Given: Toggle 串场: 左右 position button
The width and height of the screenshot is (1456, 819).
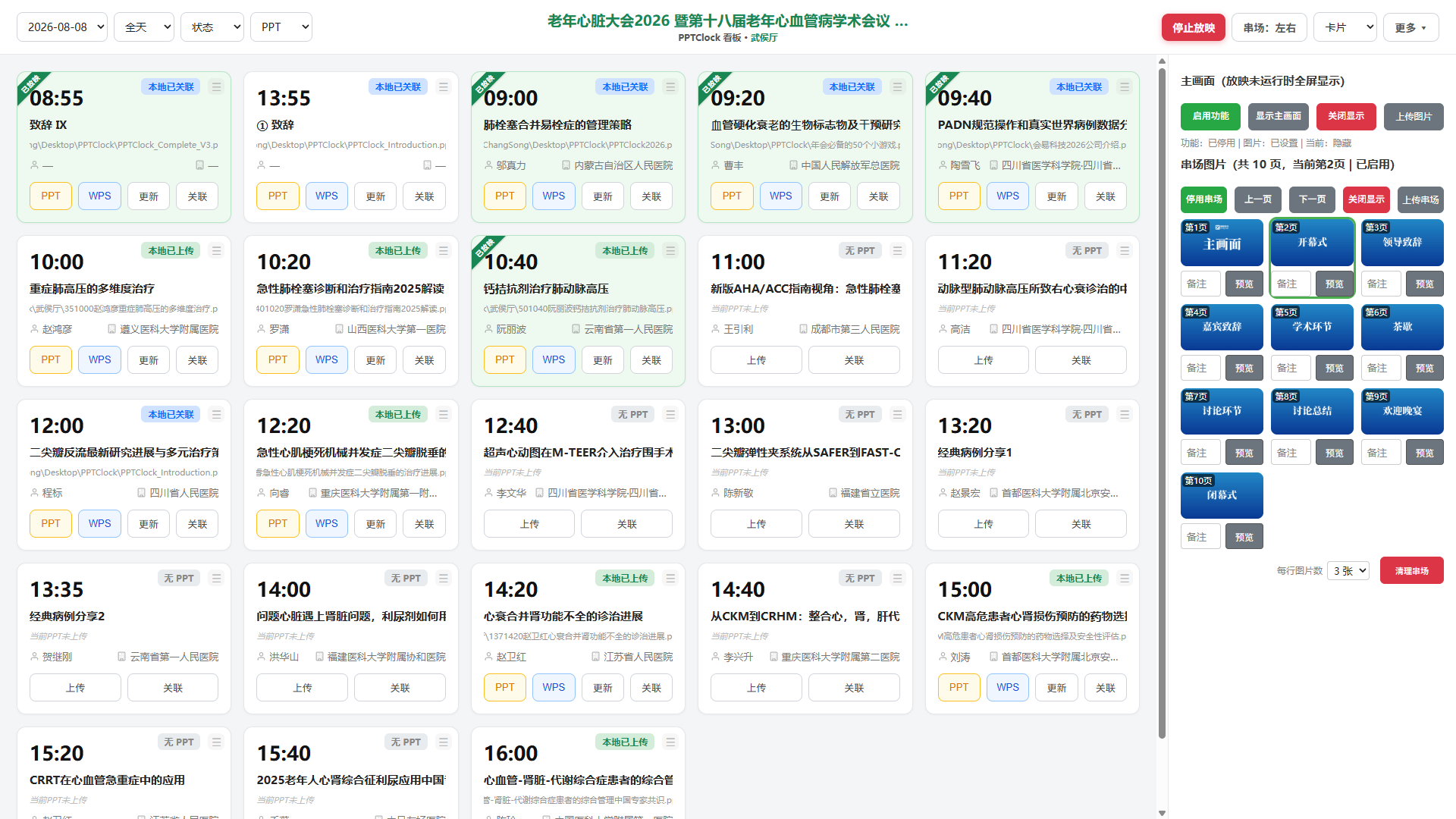Looking at the screenshot, I should (x=1269, y=27).
